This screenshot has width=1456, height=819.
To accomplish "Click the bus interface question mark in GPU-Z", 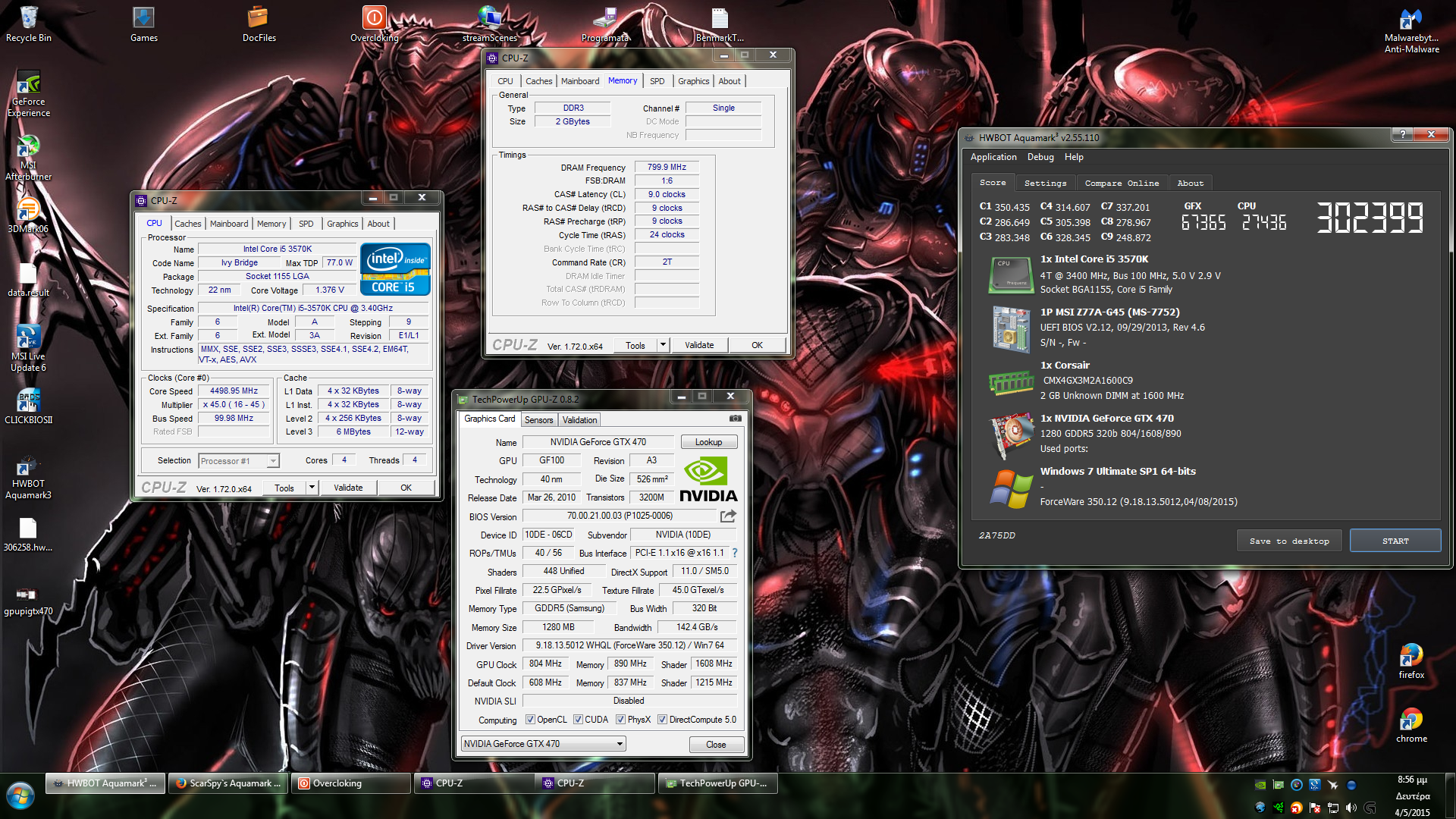I will click(735, 553).
